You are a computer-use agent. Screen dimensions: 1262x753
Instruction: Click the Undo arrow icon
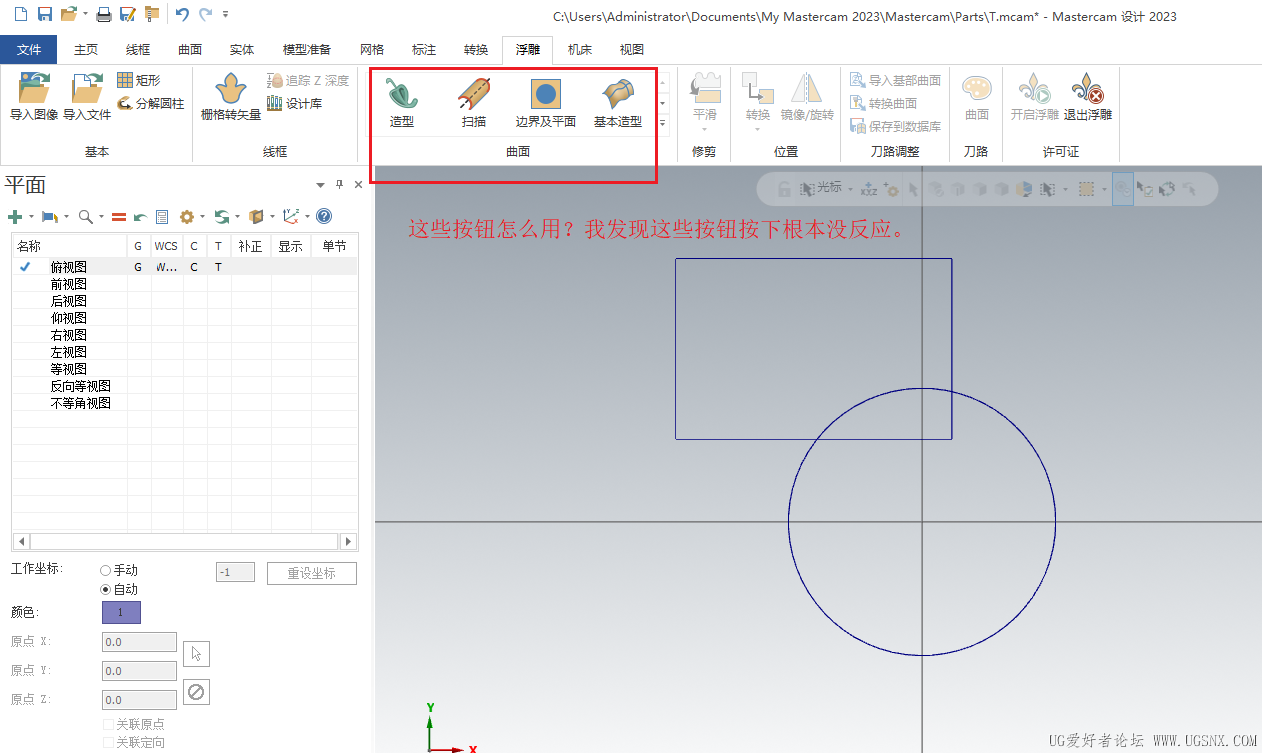(x=182, y=14)
